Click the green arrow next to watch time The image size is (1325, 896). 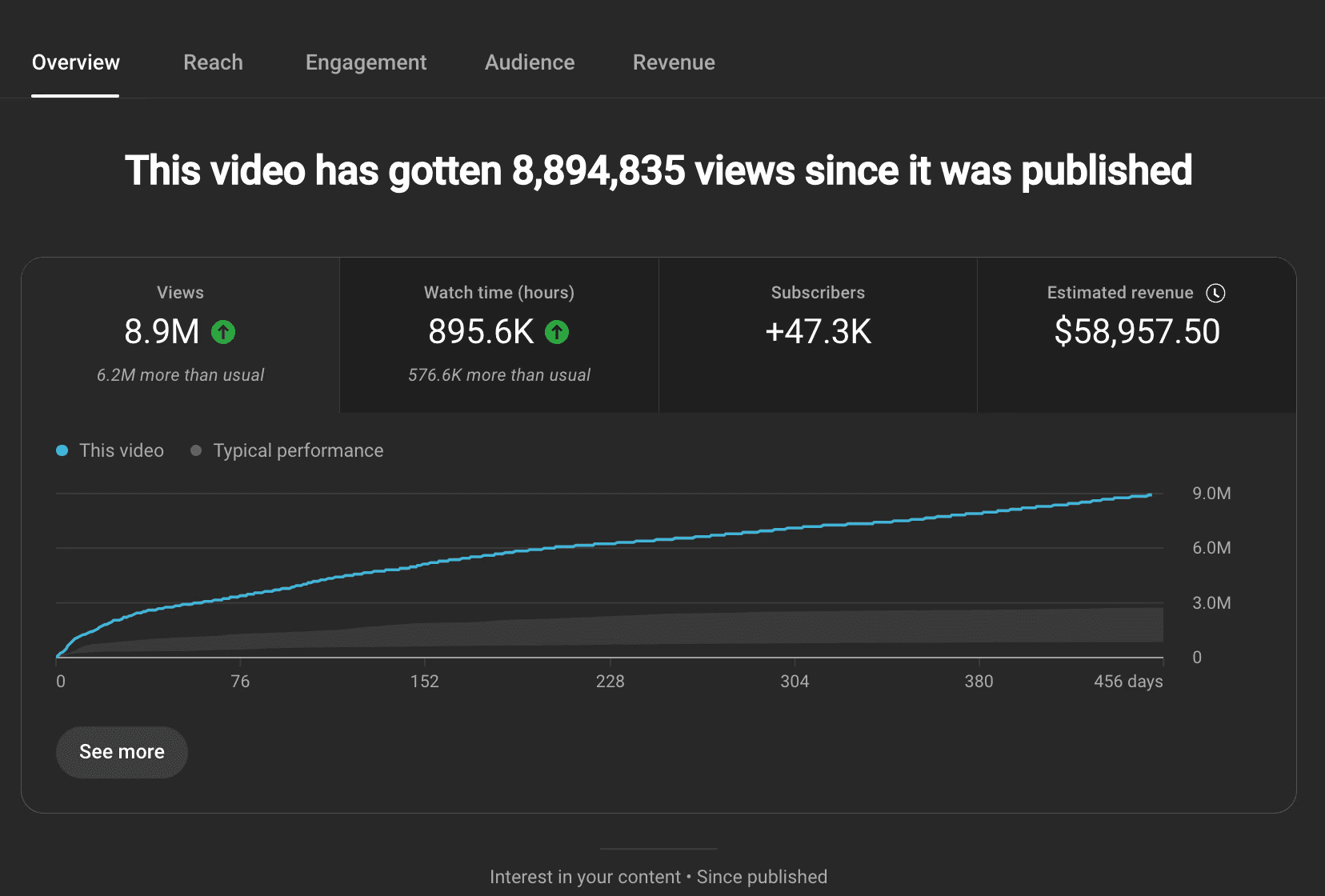point(558,332)
